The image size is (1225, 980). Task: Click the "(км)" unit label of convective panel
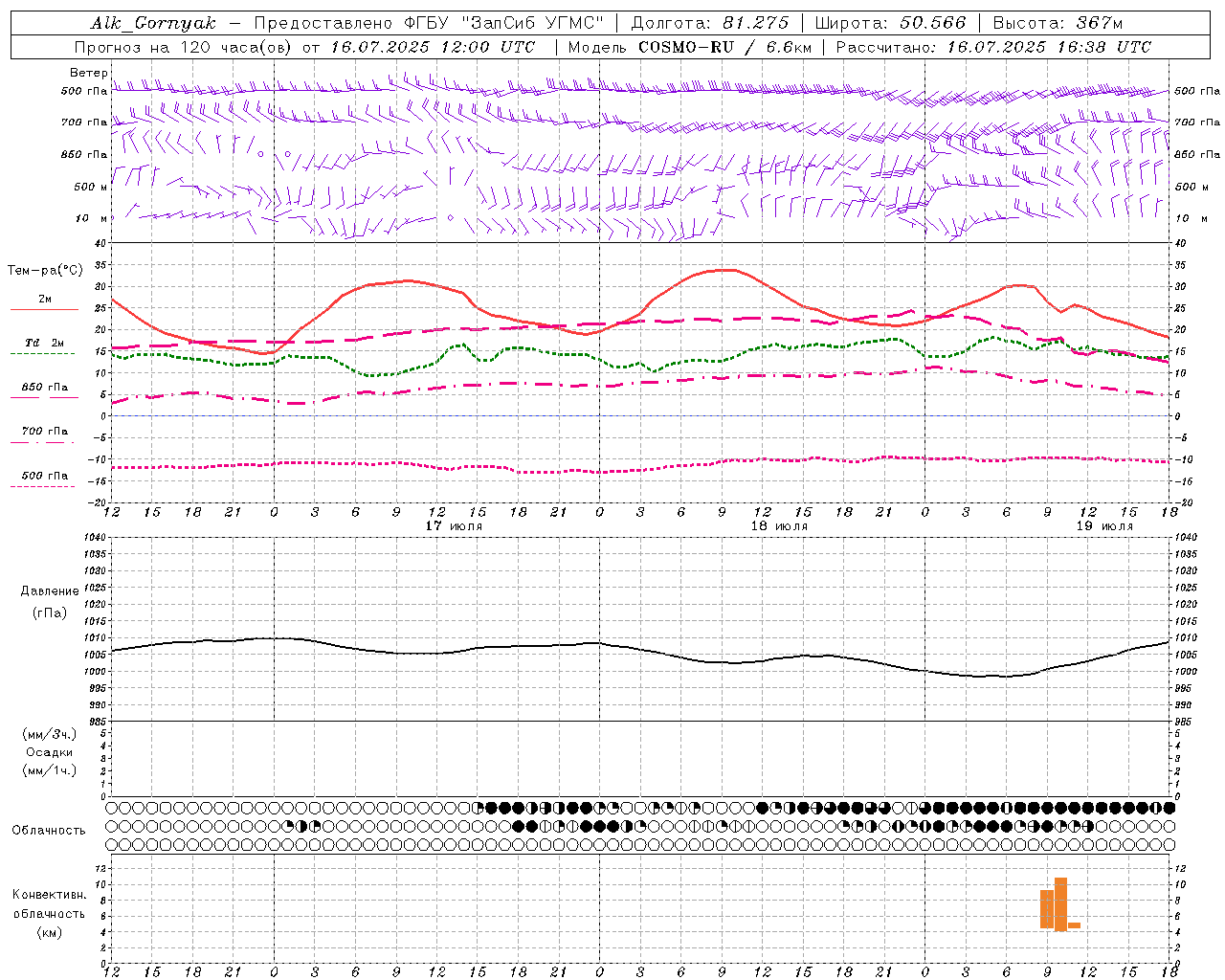(50, 932)
